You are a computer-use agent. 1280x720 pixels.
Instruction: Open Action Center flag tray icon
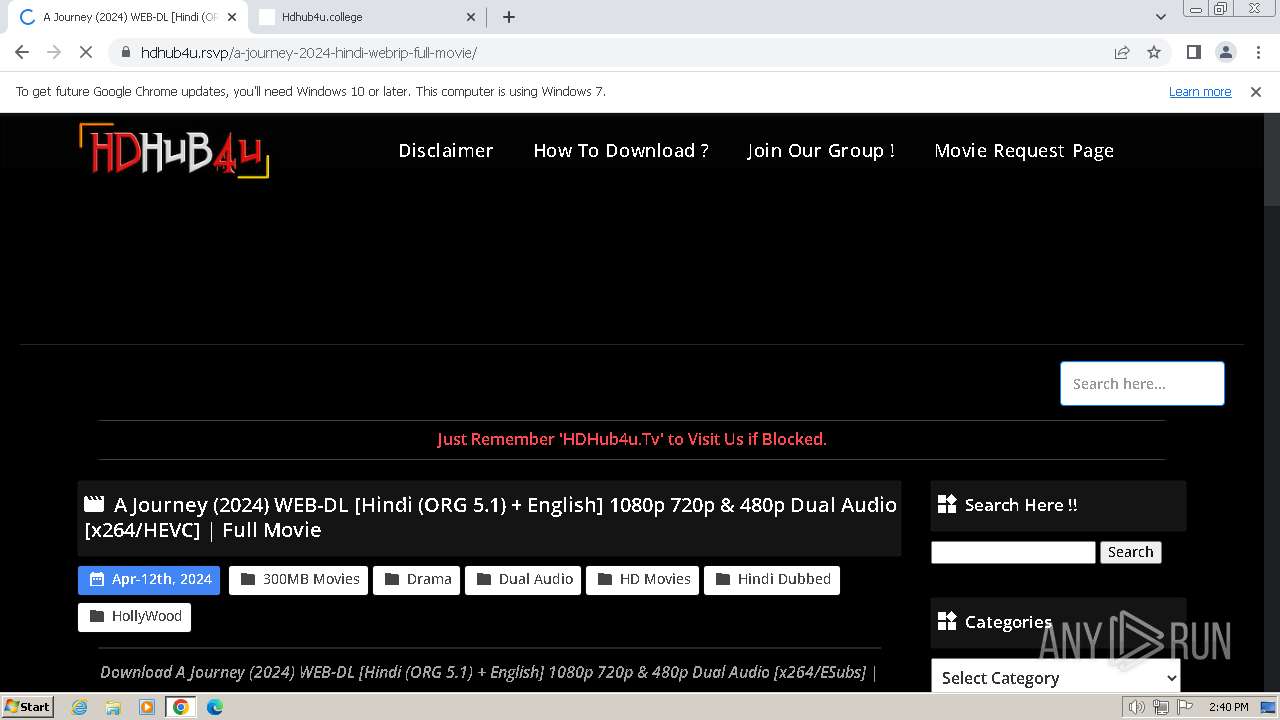[1183, 707]
